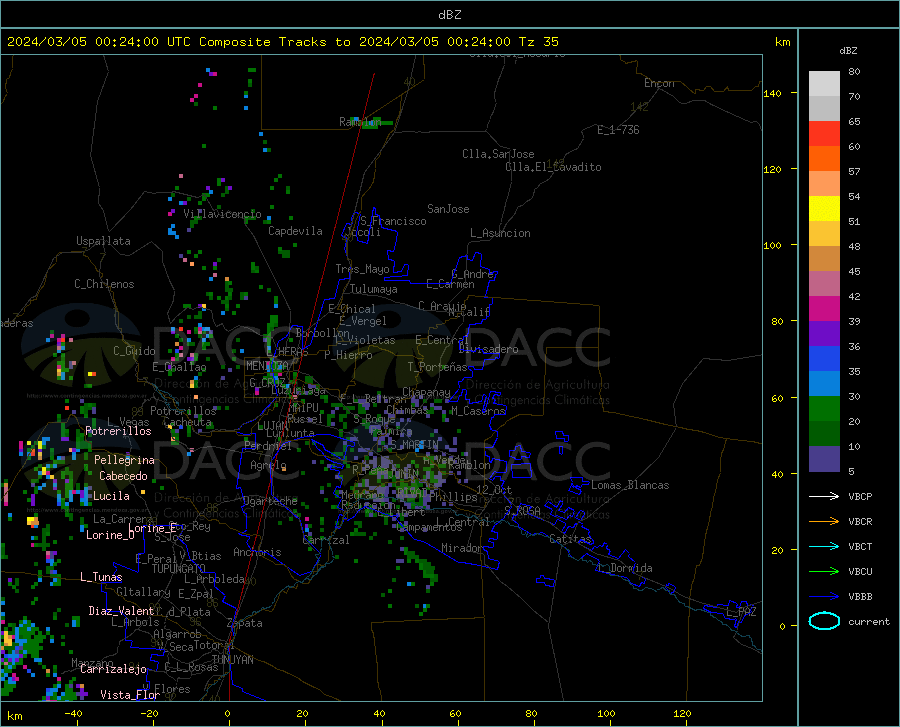Click the E_1-736 map label
Screen dimensions: 900x727
point(618,130)
